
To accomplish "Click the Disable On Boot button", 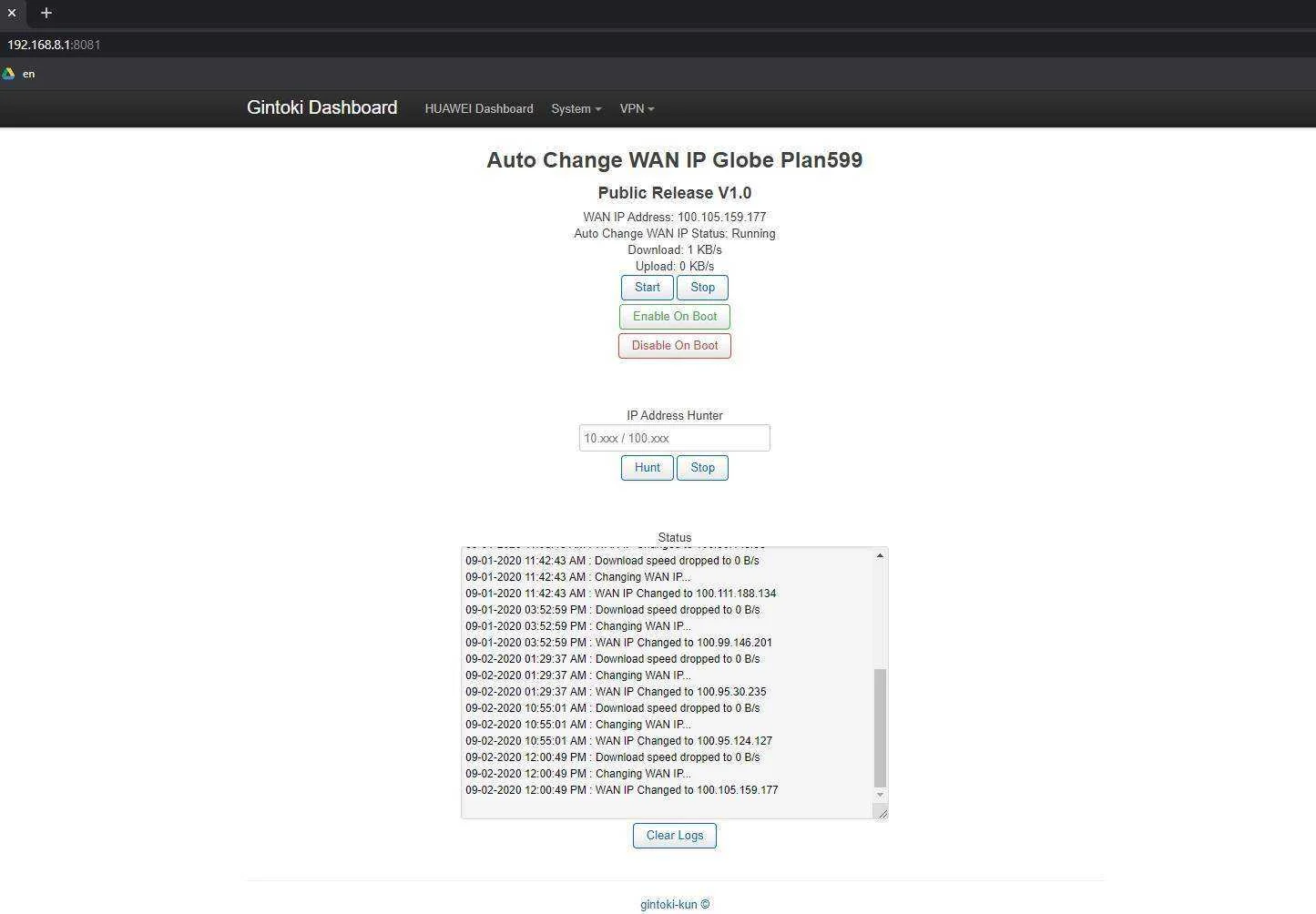I will [675, 346].
